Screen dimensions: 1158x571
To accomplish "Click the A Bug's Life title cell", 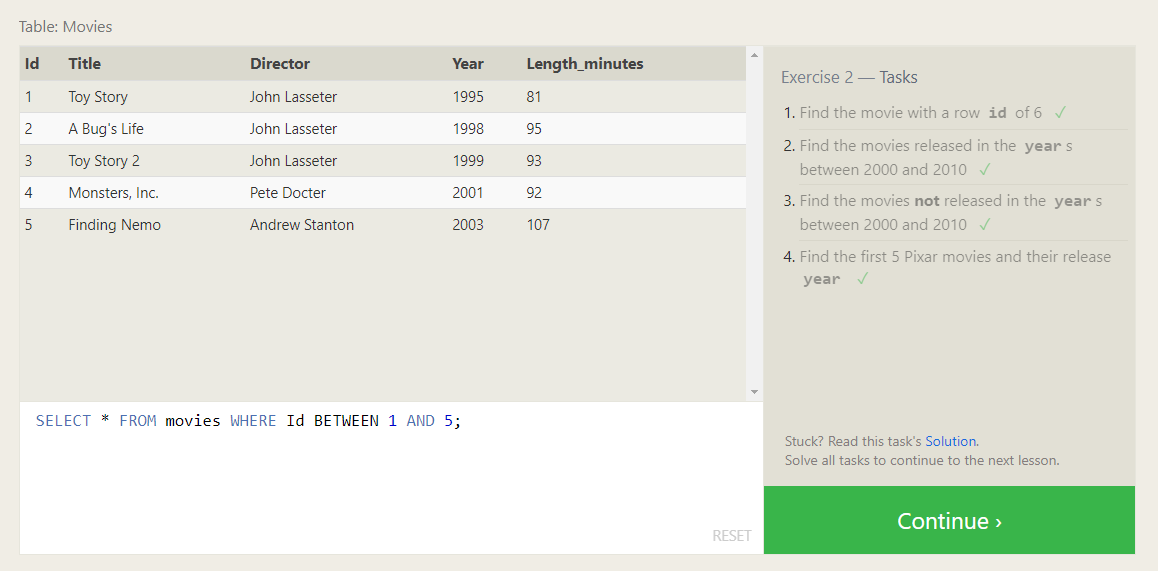I will coord(106,129).
